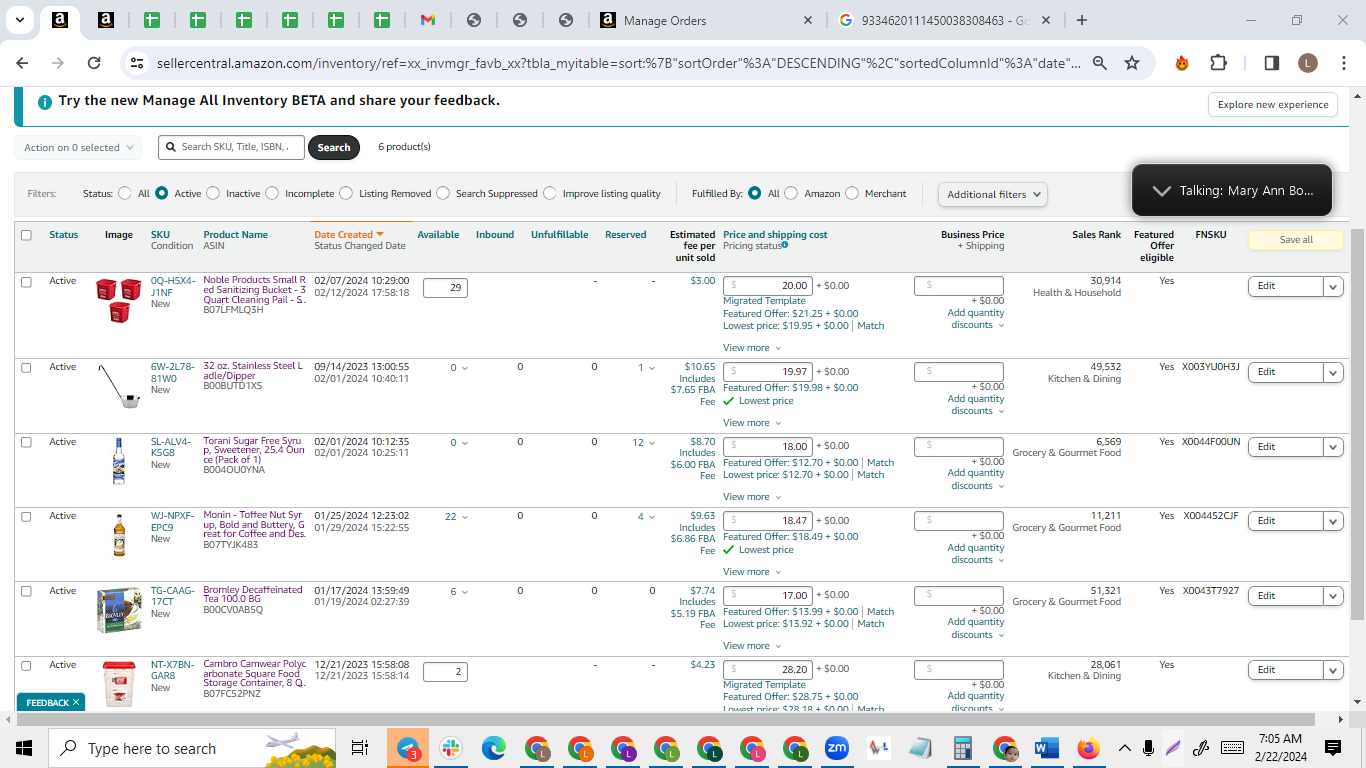Open the extension flame icon in the toolbar

pyautogui.click(x=1182, y=63)
